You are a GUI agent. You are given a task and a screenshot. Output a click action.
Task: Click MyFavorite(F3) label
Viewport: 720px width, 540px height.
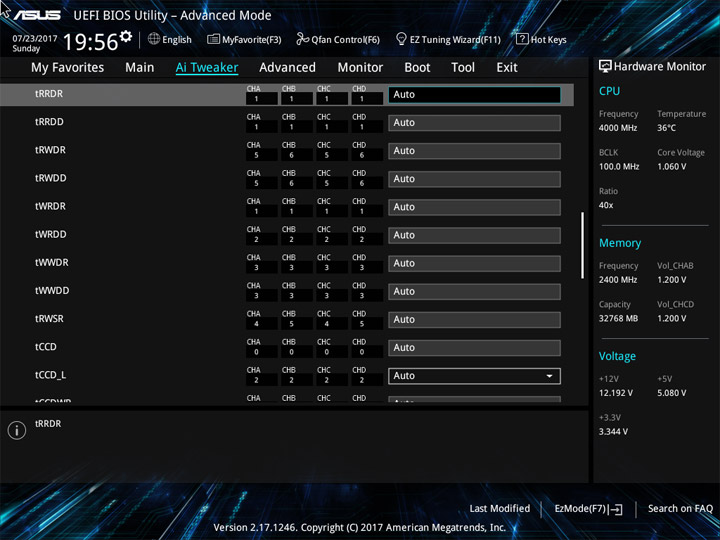click(x=252, y=40)
